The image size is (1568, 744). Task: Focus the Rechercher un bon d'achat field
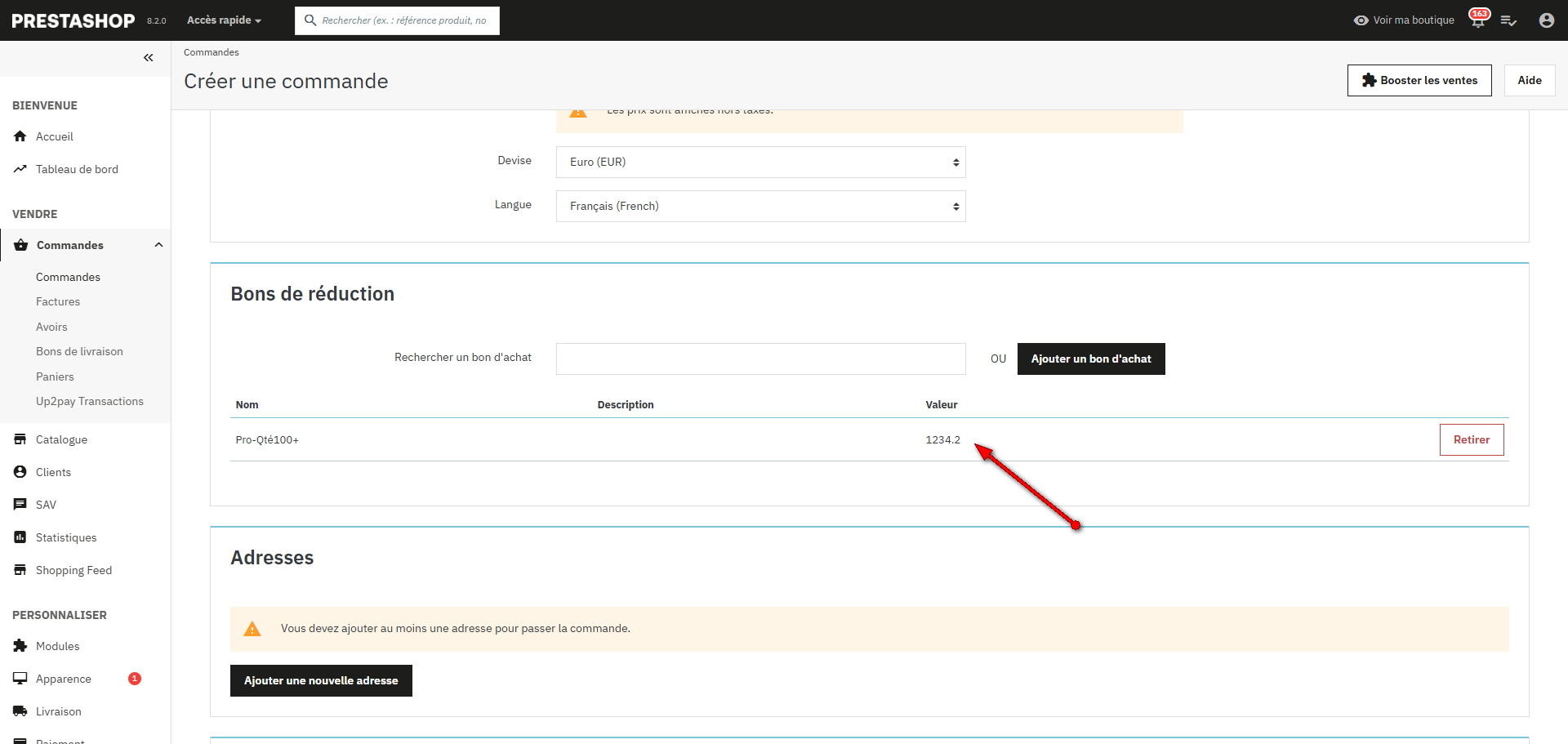[x=761, y=359]
